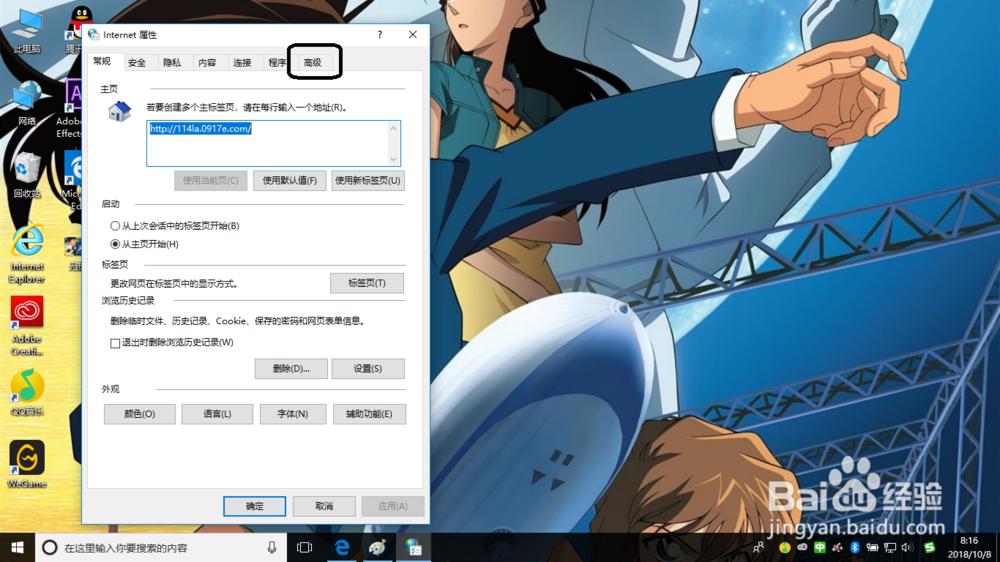1000x562 pixels.
Task: Click the red tray icon beside Bluetooth
Action: 837,547
